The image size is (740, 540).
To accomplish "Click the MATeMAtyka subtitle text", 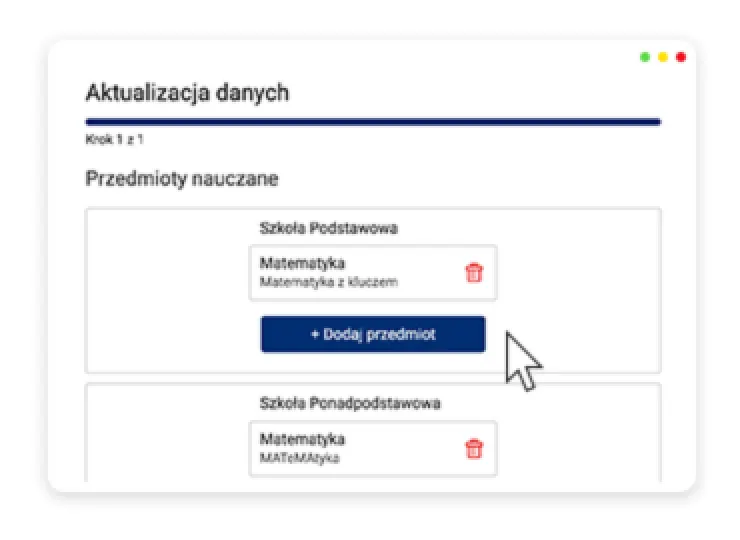I will 299,458.
